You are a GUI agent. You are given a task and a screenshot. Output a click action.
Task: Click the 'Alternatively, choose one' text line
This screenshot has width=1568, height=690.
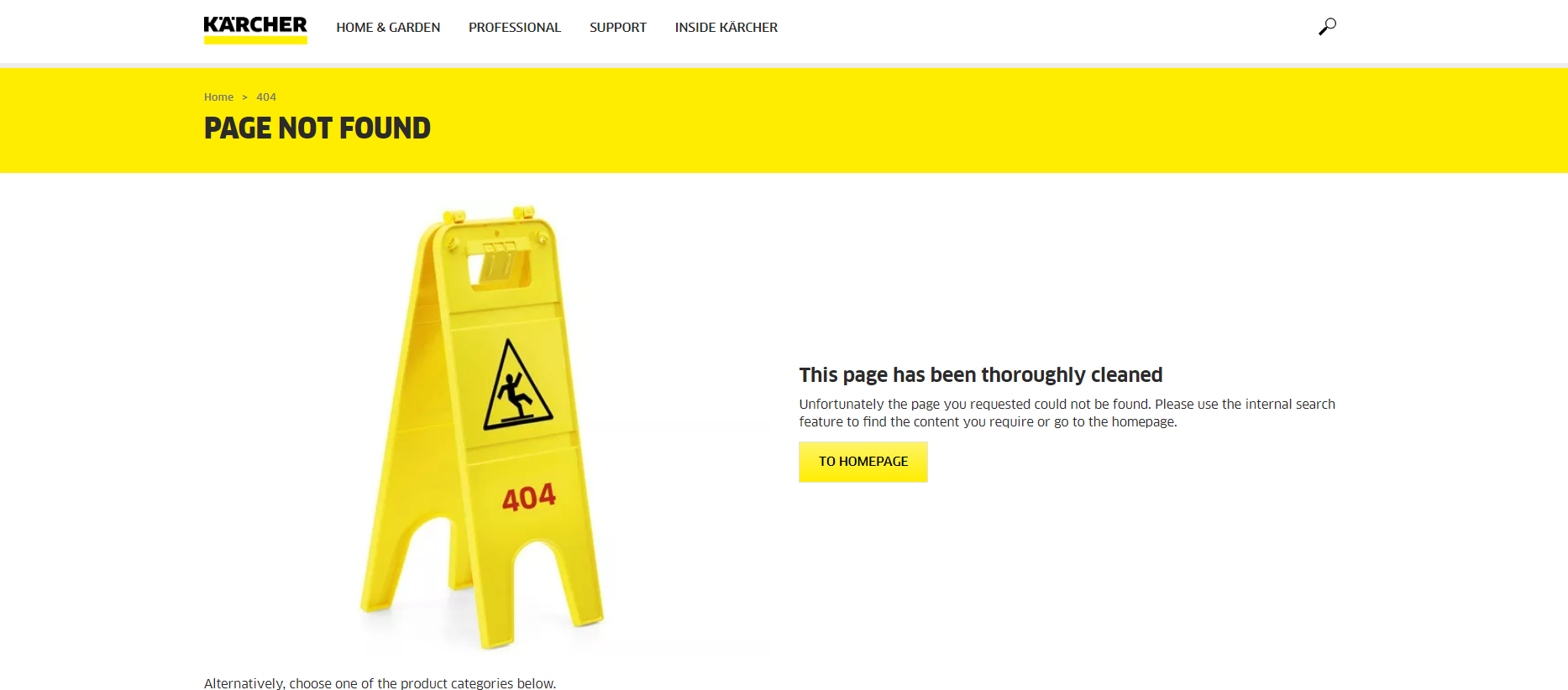point(380,683)
